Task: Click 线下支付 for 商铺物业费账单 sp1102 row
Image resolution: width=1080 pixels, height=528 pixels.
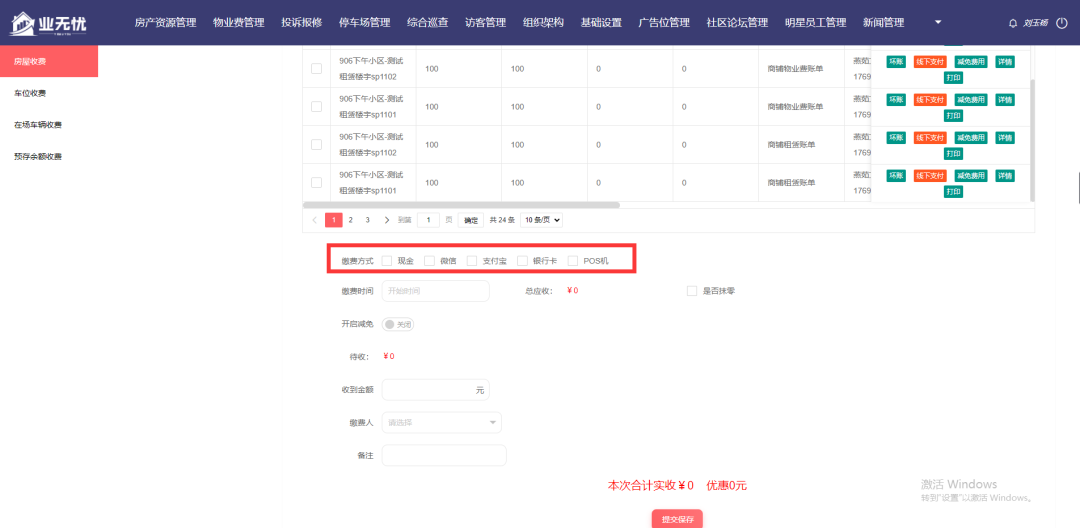Action: 929,61
